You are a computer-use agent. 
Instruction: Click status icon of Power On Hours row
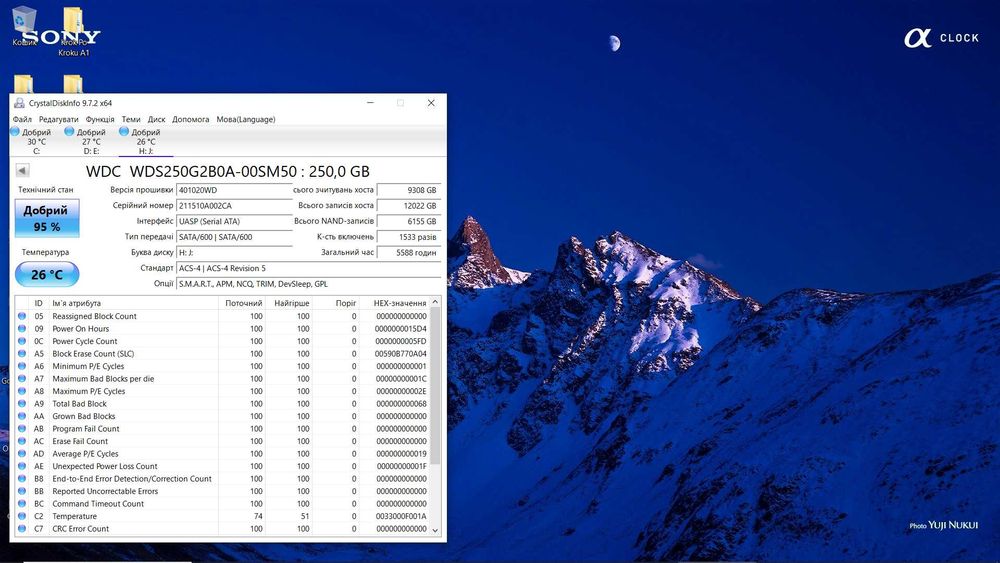tap(22, 328)
